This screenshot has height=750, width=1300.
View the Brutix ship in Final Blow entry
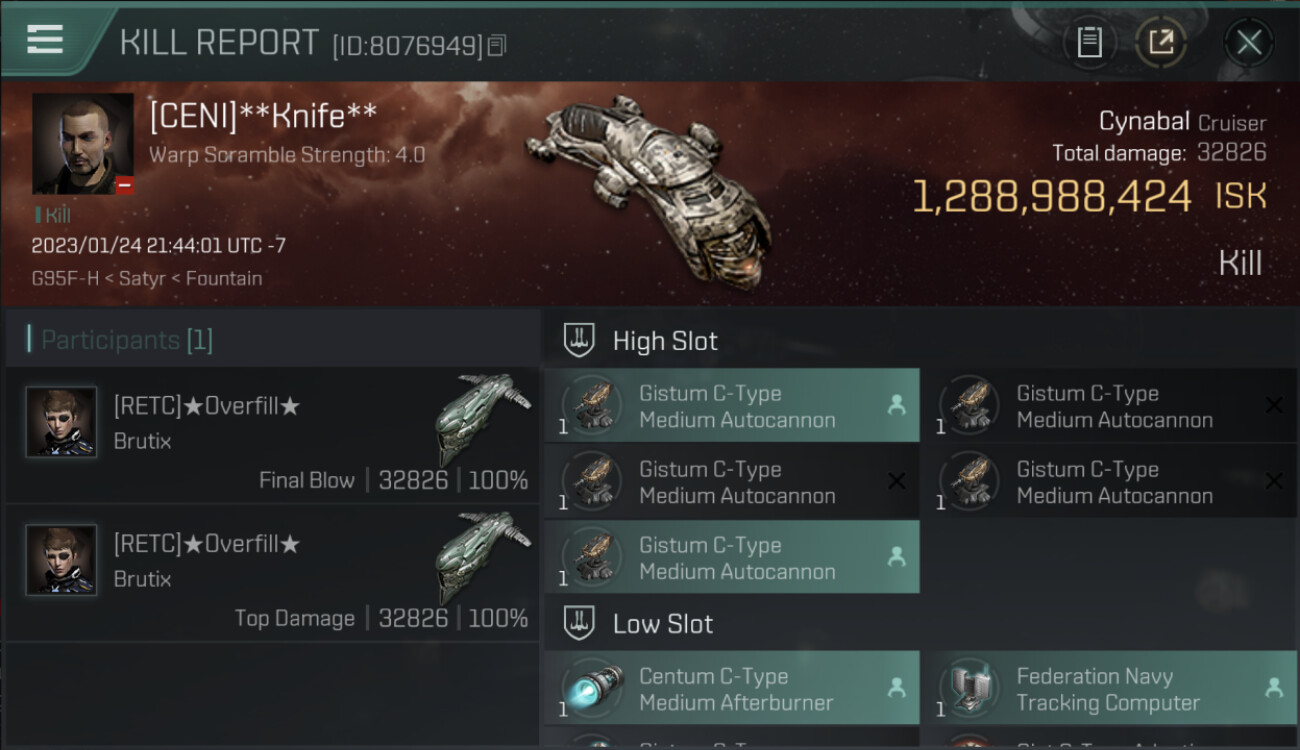coord(482,418)
